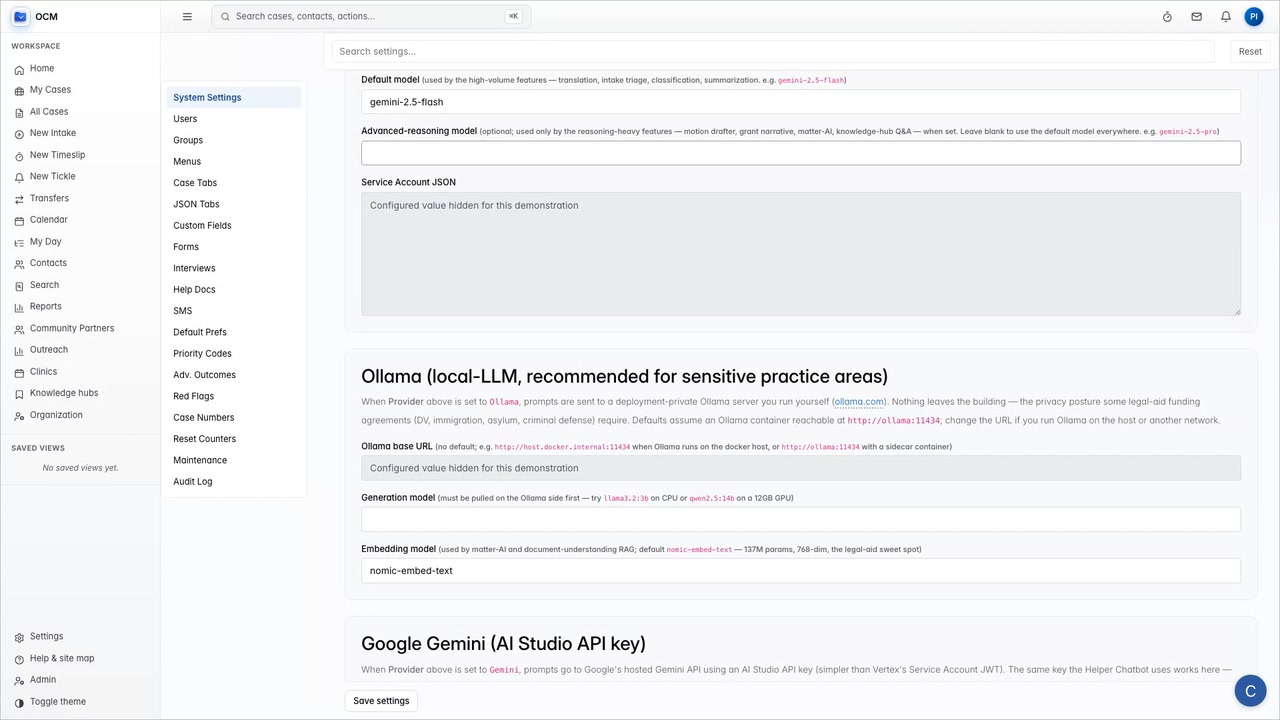Open the mail envelope icon
The height and width of the screenshot is (720, 1280).
[x=1196, y=16]
